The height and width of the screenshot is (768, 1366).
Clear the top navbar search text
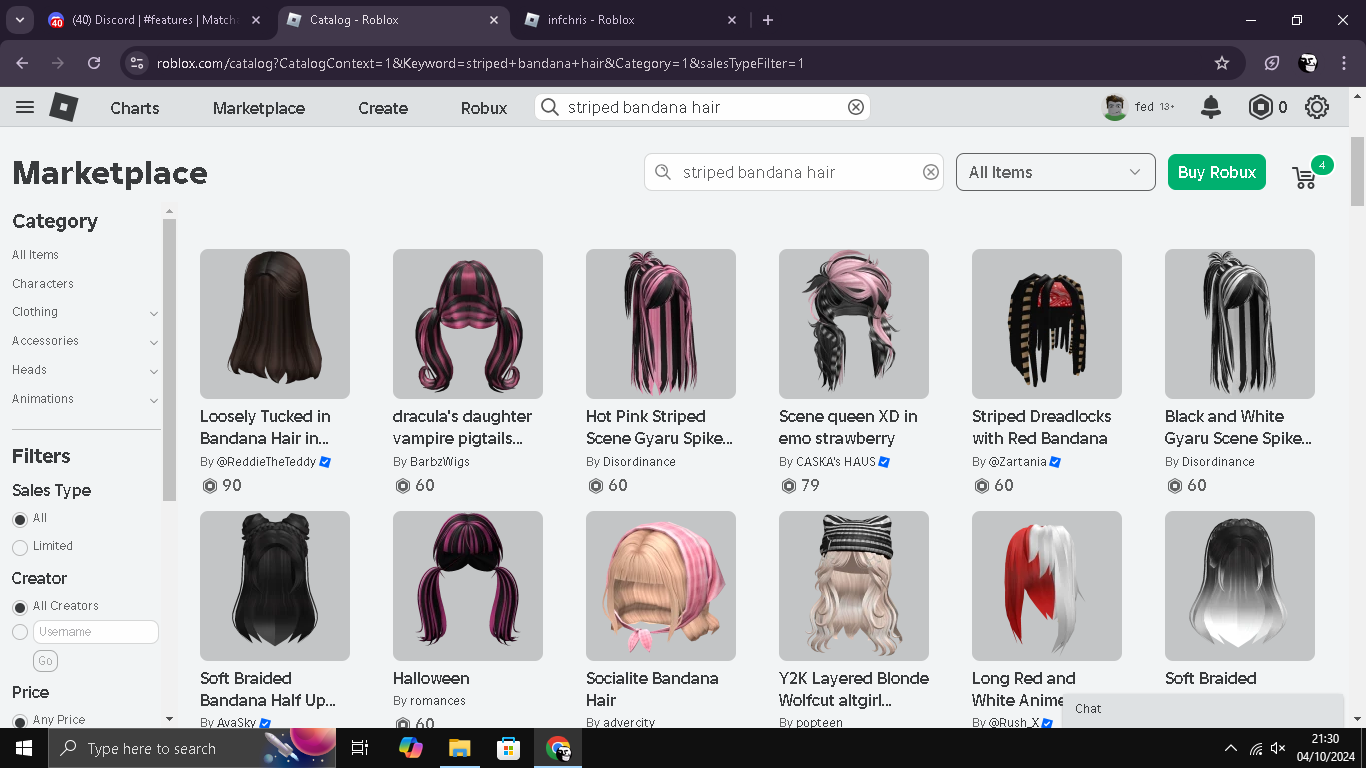click(x=856, y=107)
